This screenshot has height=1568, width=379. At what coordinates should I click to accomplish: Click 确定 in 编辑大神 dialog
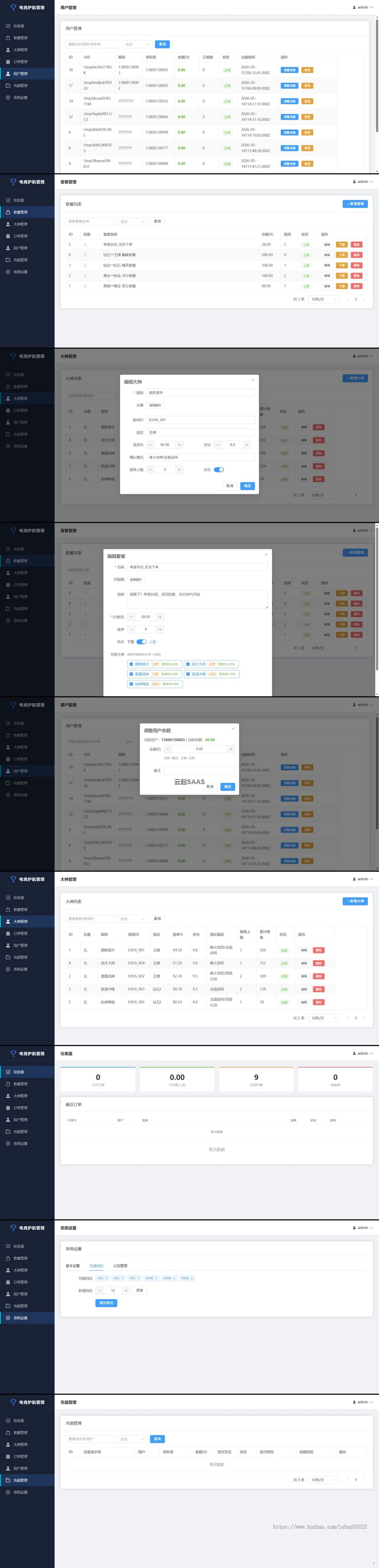247,486
